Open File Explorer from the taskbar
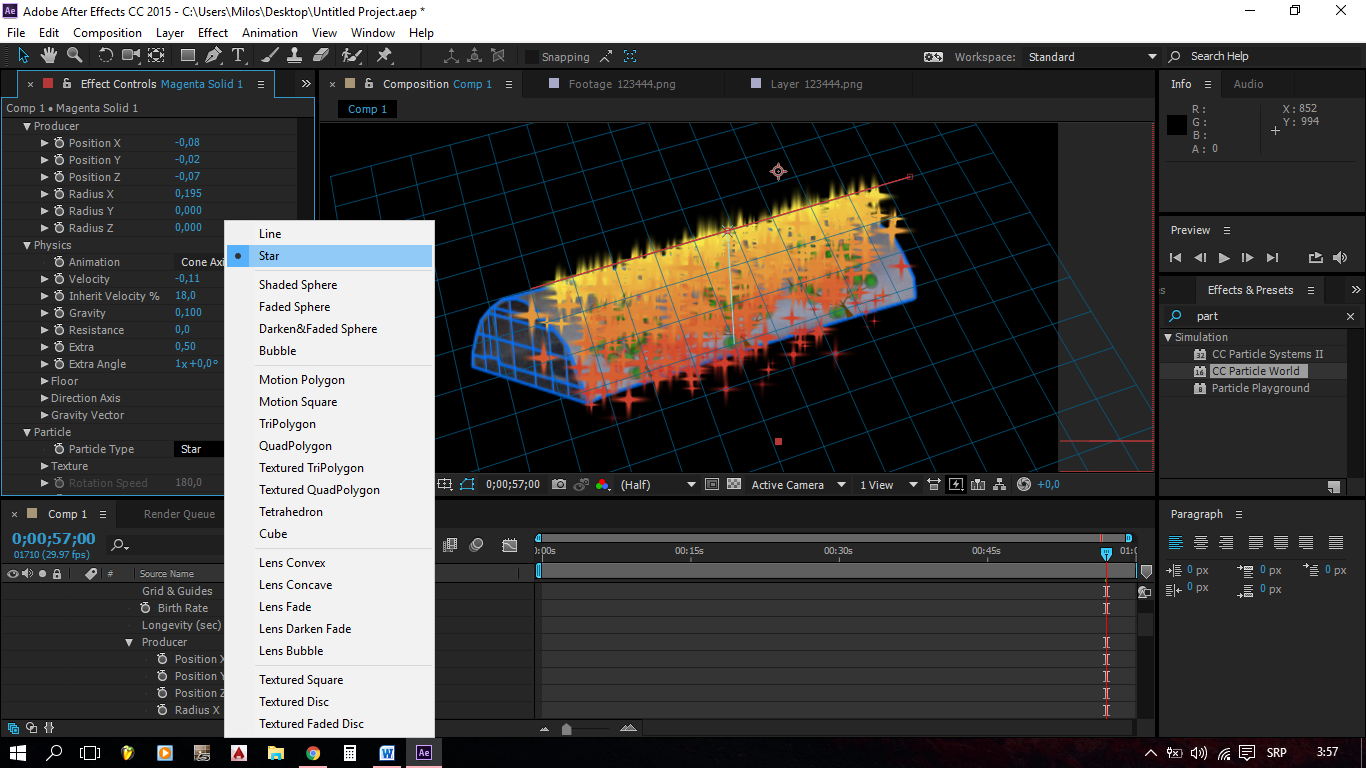Screen dimensions: 1366x768 point(276,753)
